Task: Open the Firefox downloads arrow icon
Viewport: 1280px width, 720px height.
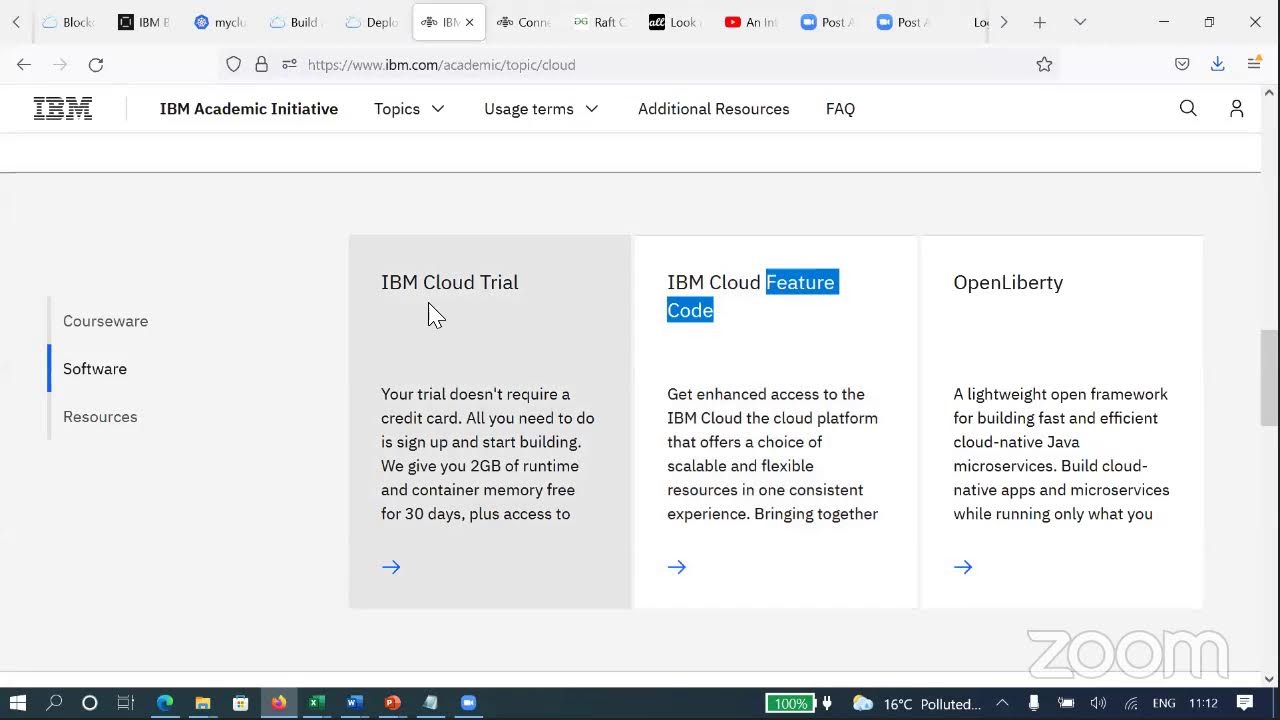Action: click(1217, 64)
